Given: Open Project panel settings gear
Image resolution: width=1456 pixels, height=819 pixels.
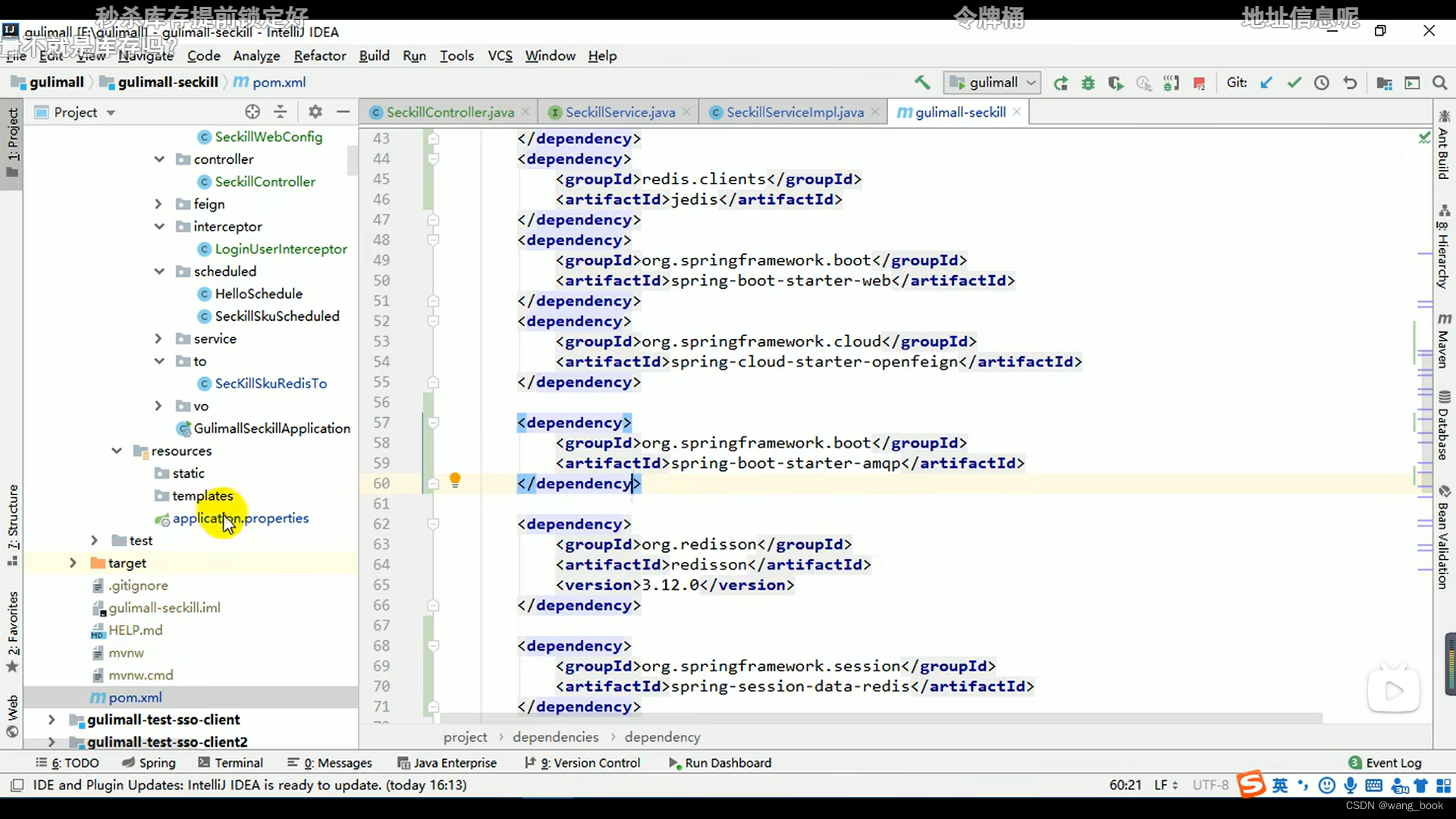Looking at the screenshot, I should (315, 112).
